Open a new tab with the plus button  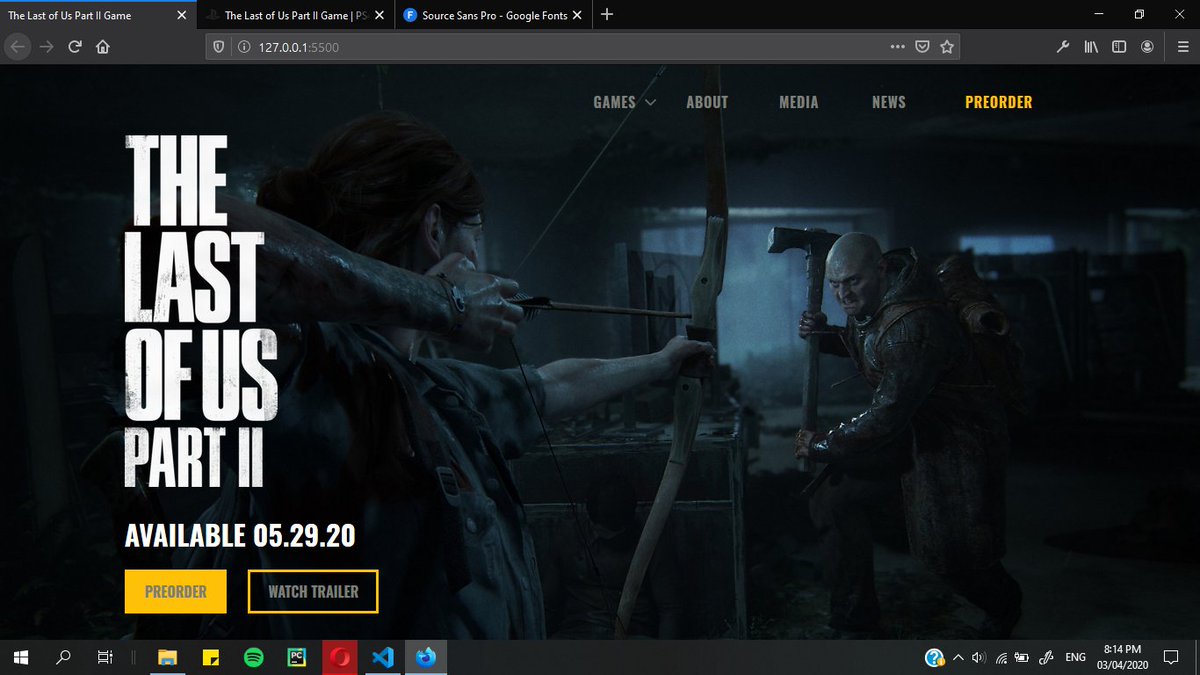click(607, 14)
